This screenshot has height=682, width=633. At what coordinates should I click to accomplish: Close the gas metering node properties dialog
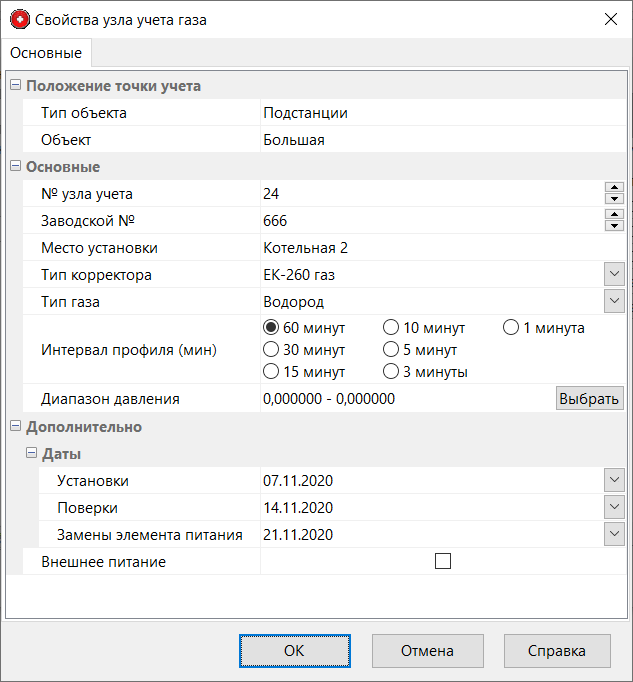click(609, 19)
